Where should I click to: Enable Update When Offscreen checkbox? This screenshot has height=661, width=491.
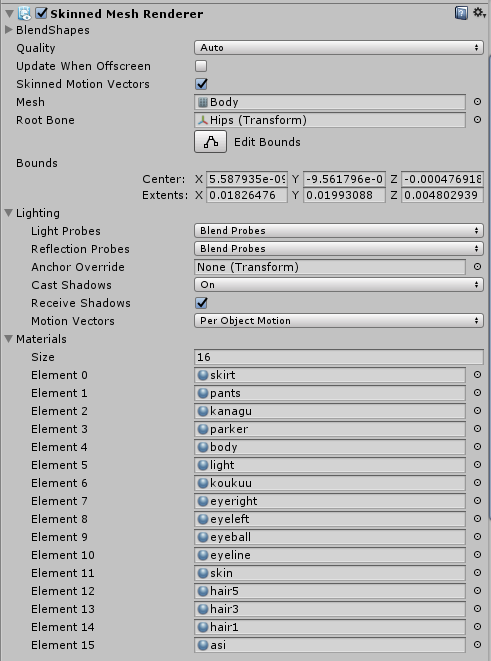(201, 66)
